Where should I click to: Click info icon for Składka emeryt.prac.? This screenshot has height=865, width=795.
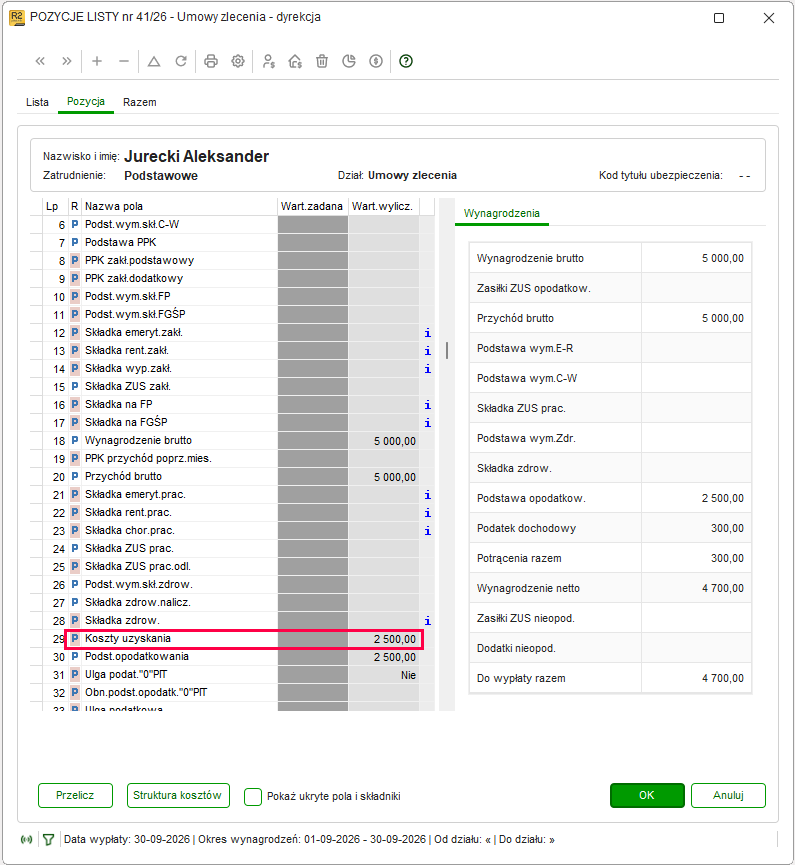[428, 495]
